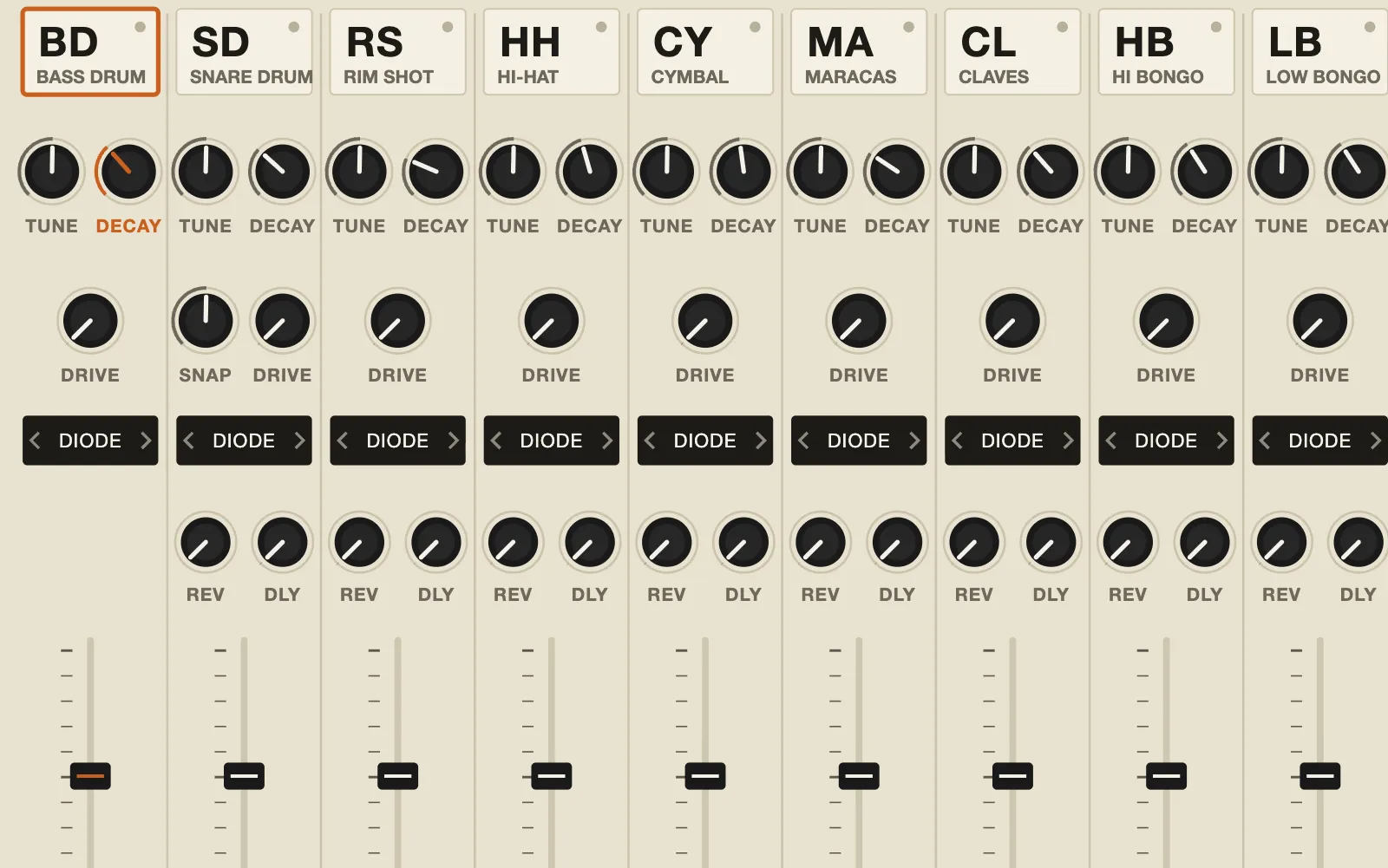The height and width of the screenshot is (868, 1388).
Task: Select the SD Snare Drum channel
Action: point(244,52)
